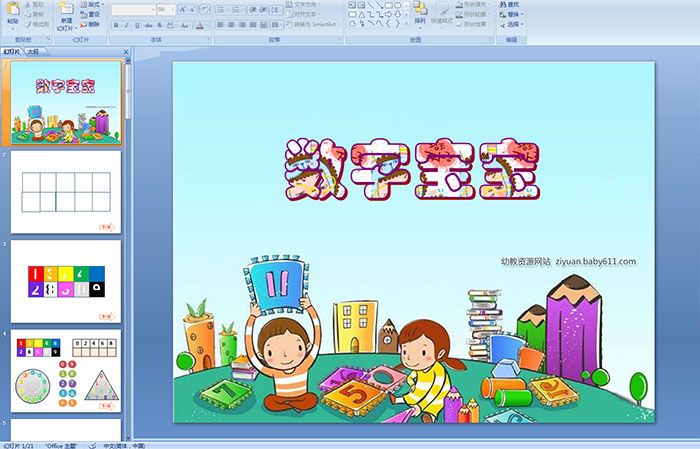Toggle Align Text Right
Image resolution: width=700 pixels, height=449 pixels.
pyautogui.click(x=242, y=25)
